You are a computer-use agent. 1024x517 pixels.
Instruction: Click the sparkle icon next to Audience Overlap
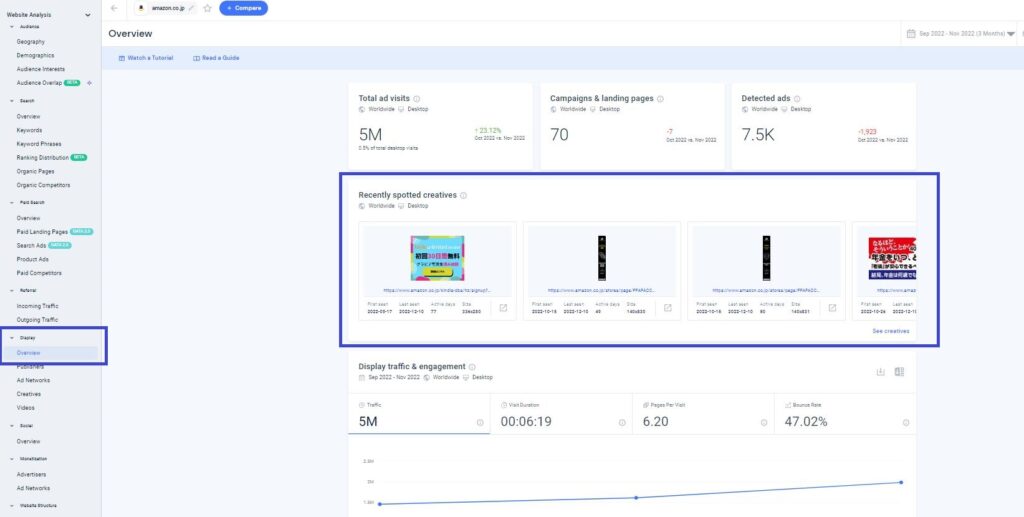(89, 83)
